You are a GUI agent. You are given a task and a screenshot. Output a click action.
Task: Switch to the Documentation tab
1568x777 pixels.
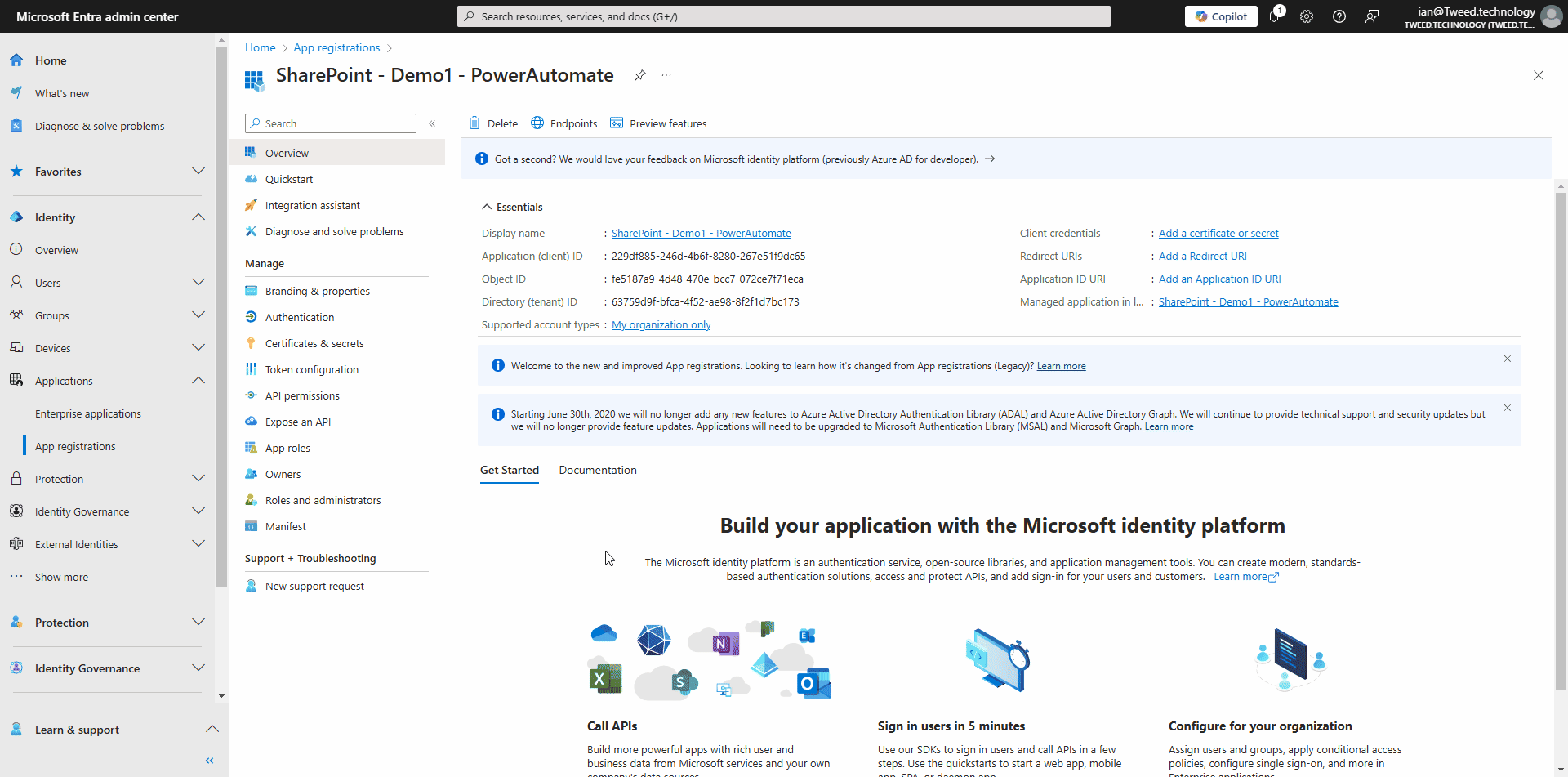[598, 470]
